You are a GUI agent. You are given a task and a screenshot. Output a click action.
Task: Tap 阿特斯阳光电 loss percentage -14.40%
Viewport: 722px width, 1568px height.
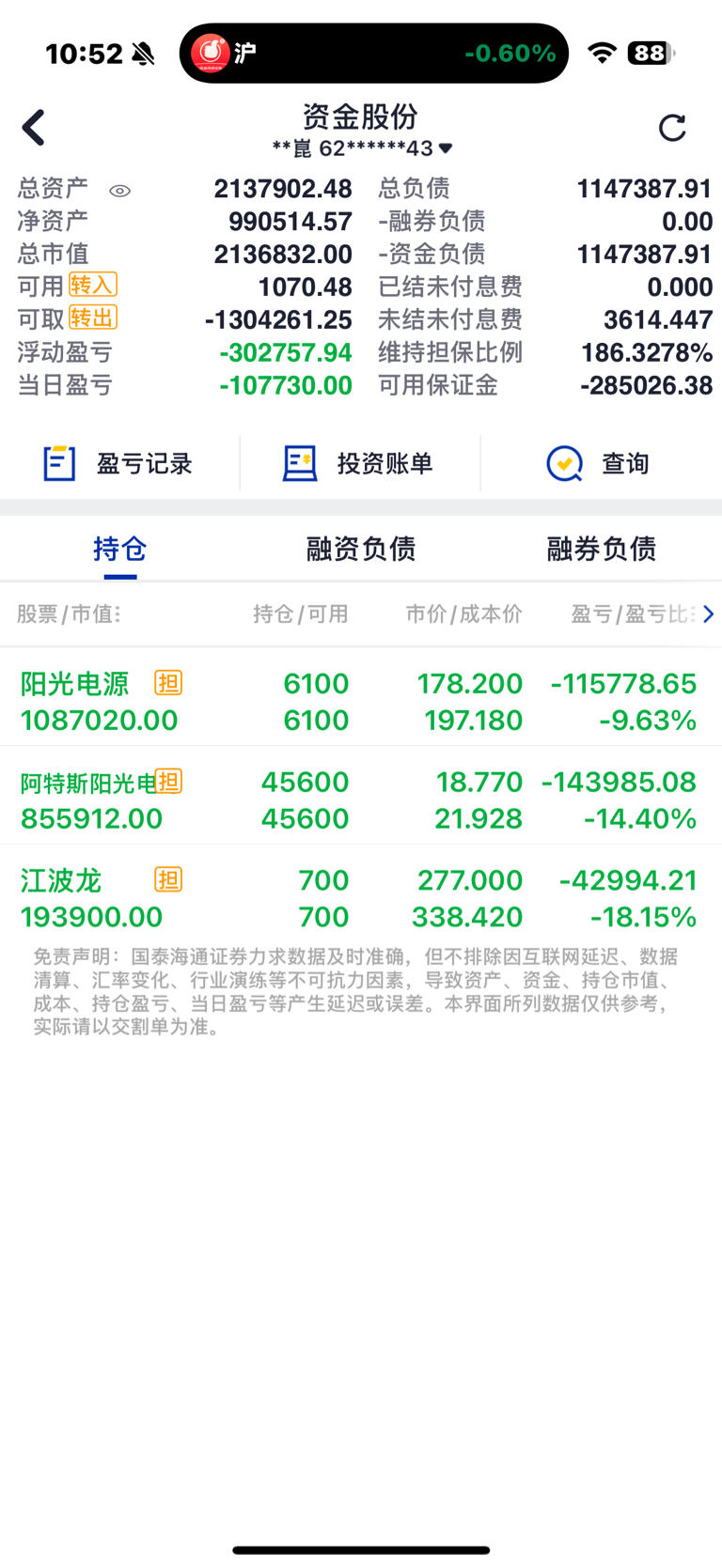click(640, 819)
